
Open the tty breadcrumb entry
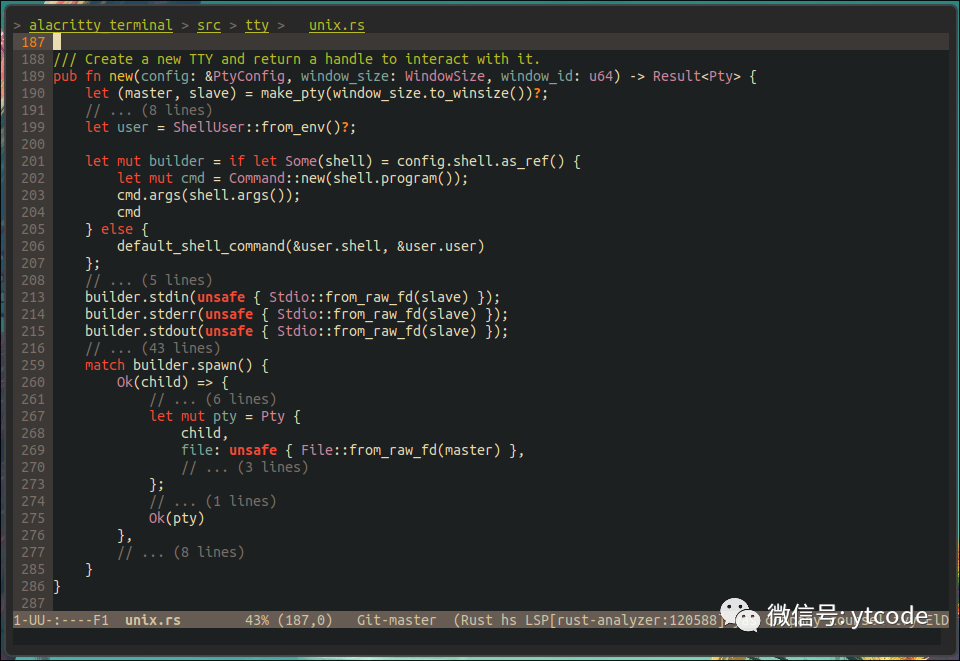point(256,25)
